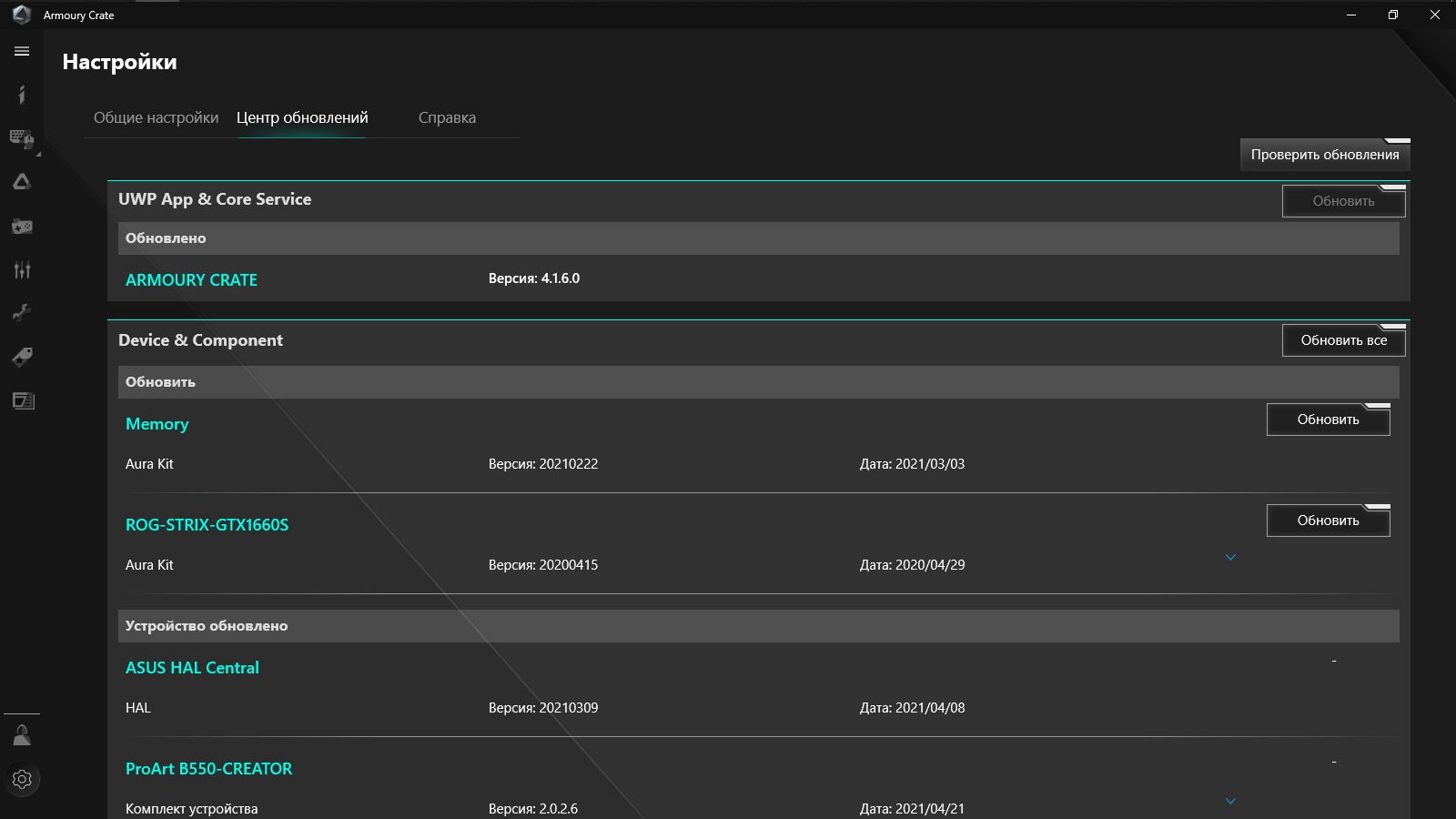Open the Tools wrench icon
Image resolution: width=1456 pixels, height=819 pixels.
tap(22, 313)
